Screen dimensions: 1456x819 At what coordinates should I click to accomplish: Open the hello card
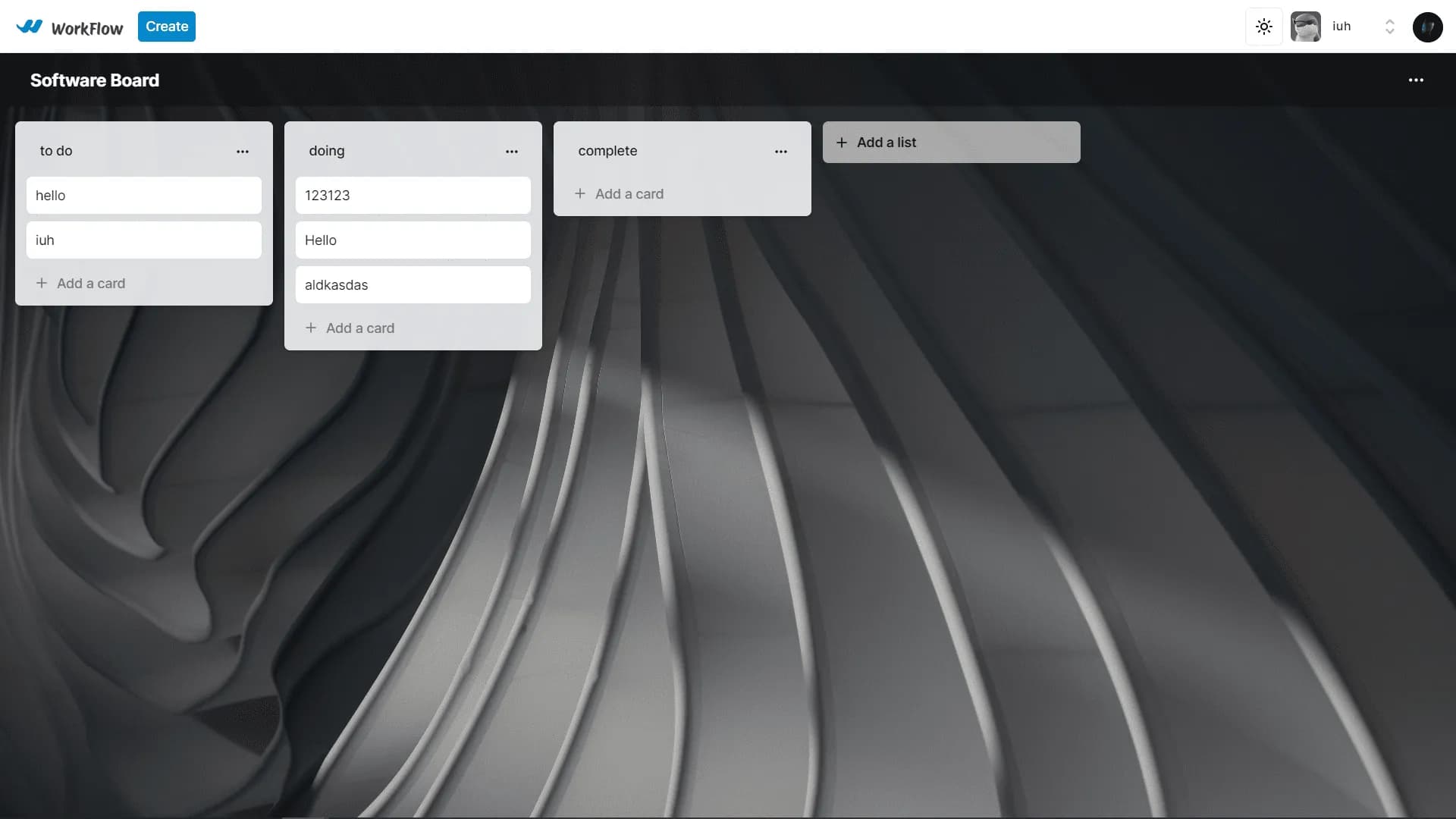click(x=143, y=196)
